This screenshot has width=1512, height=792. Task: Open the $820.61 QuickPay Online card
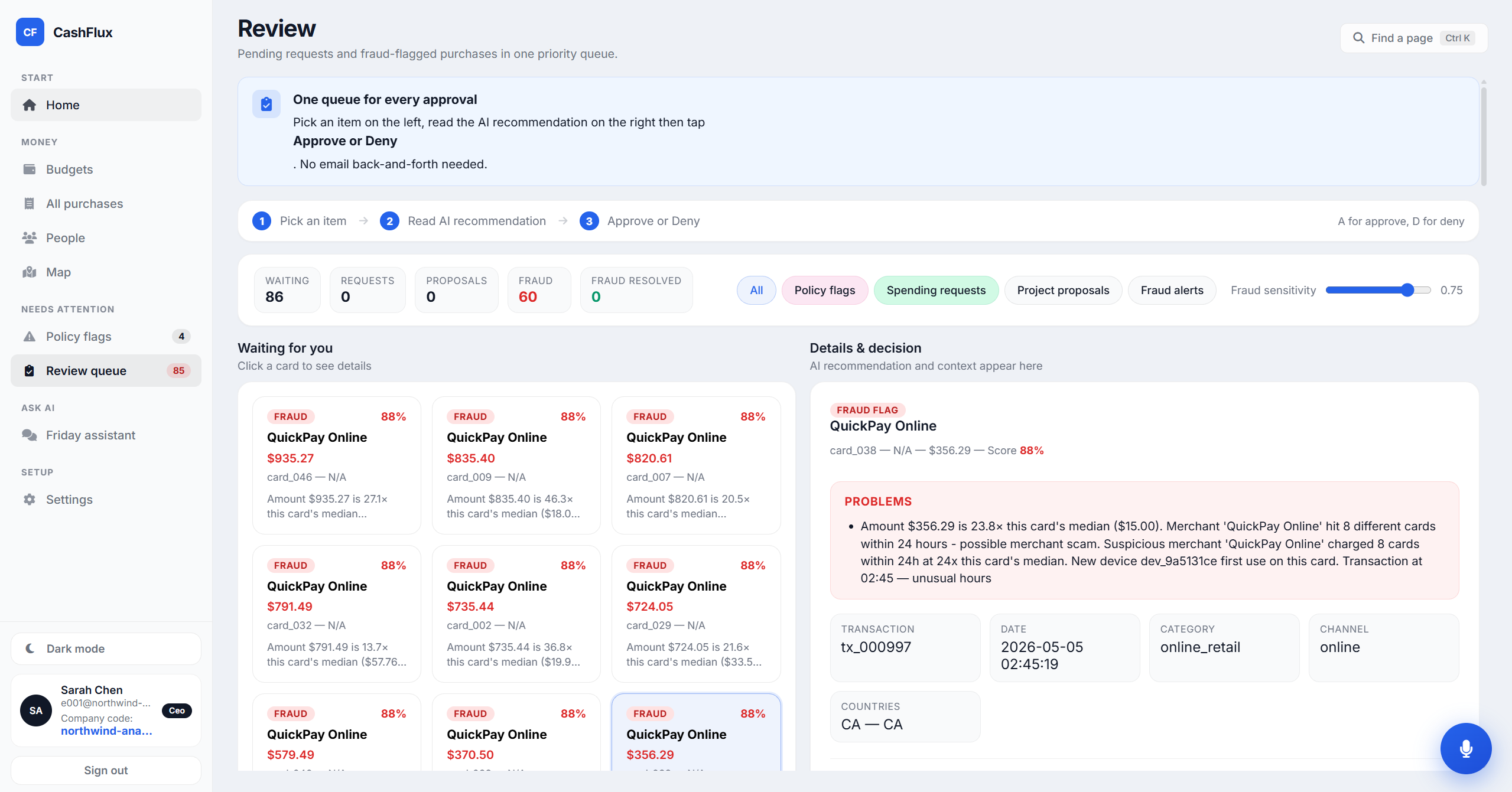coord(695,465)
